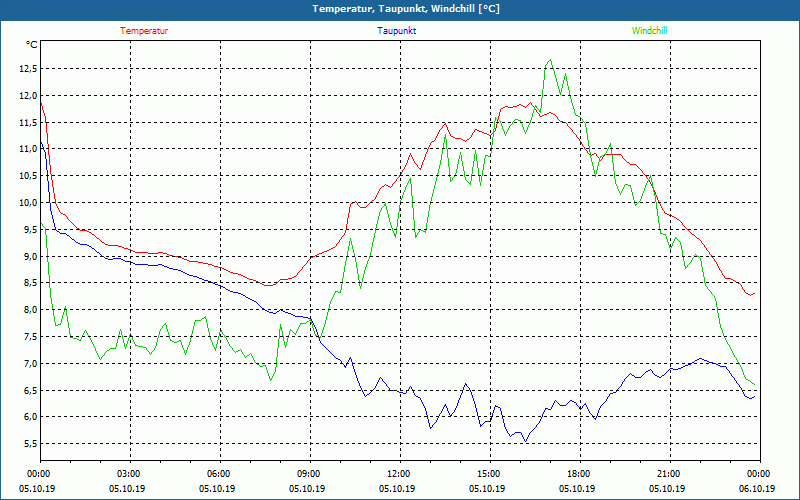Click the Windchill peak near 17:00
Screen dimensions: 800x500
pyautogui.click(x=550, y=60)
